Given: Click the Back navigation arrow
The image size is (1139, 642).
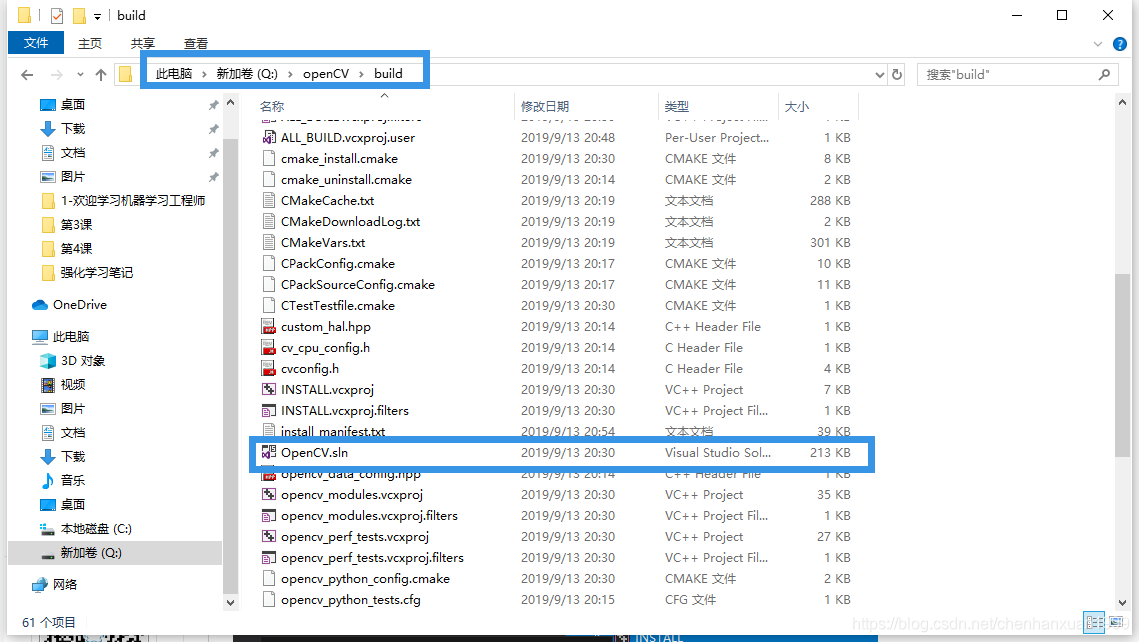Looking at the screenshot, I should click(x=28, y=74).
